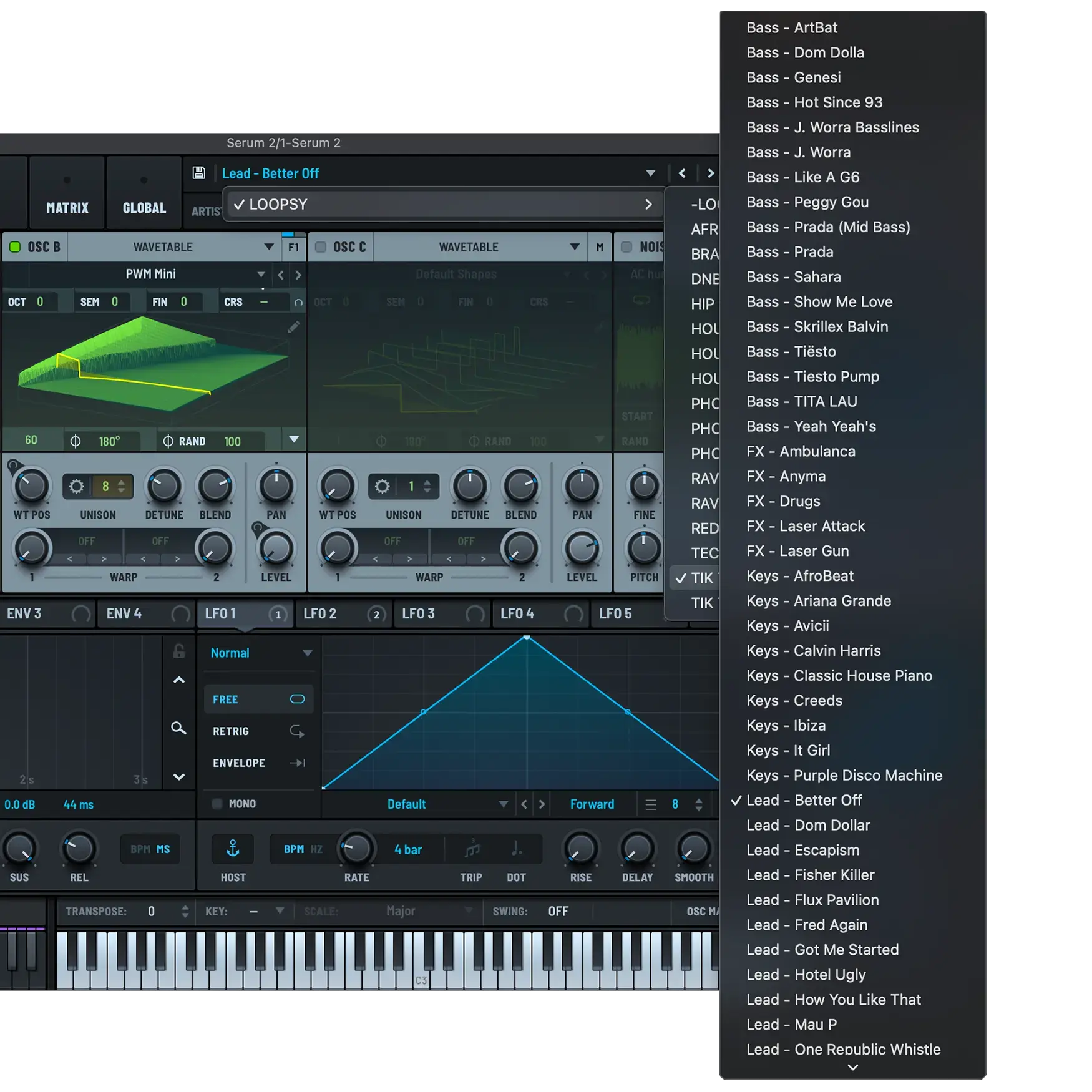Screen dimensions: 1092x1092
Task: Click the OSC B unison settings gear icon
Action: (76, 486)
